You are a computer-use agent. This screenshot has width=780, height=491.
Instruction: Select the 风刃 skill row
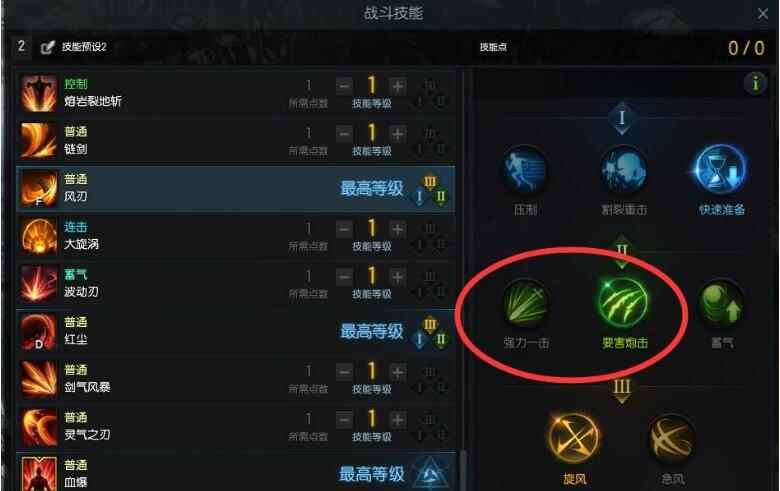[x=236, y=189]
